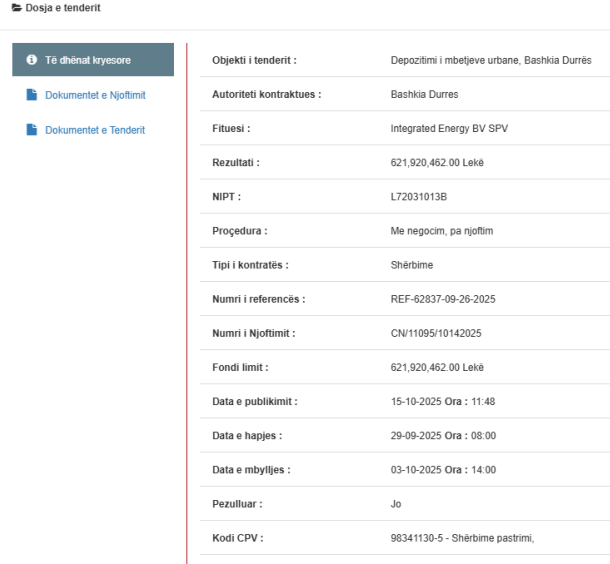610x564 pixels.
Task: Click the publication date 15-10-2025
Action: click(417, 402)
